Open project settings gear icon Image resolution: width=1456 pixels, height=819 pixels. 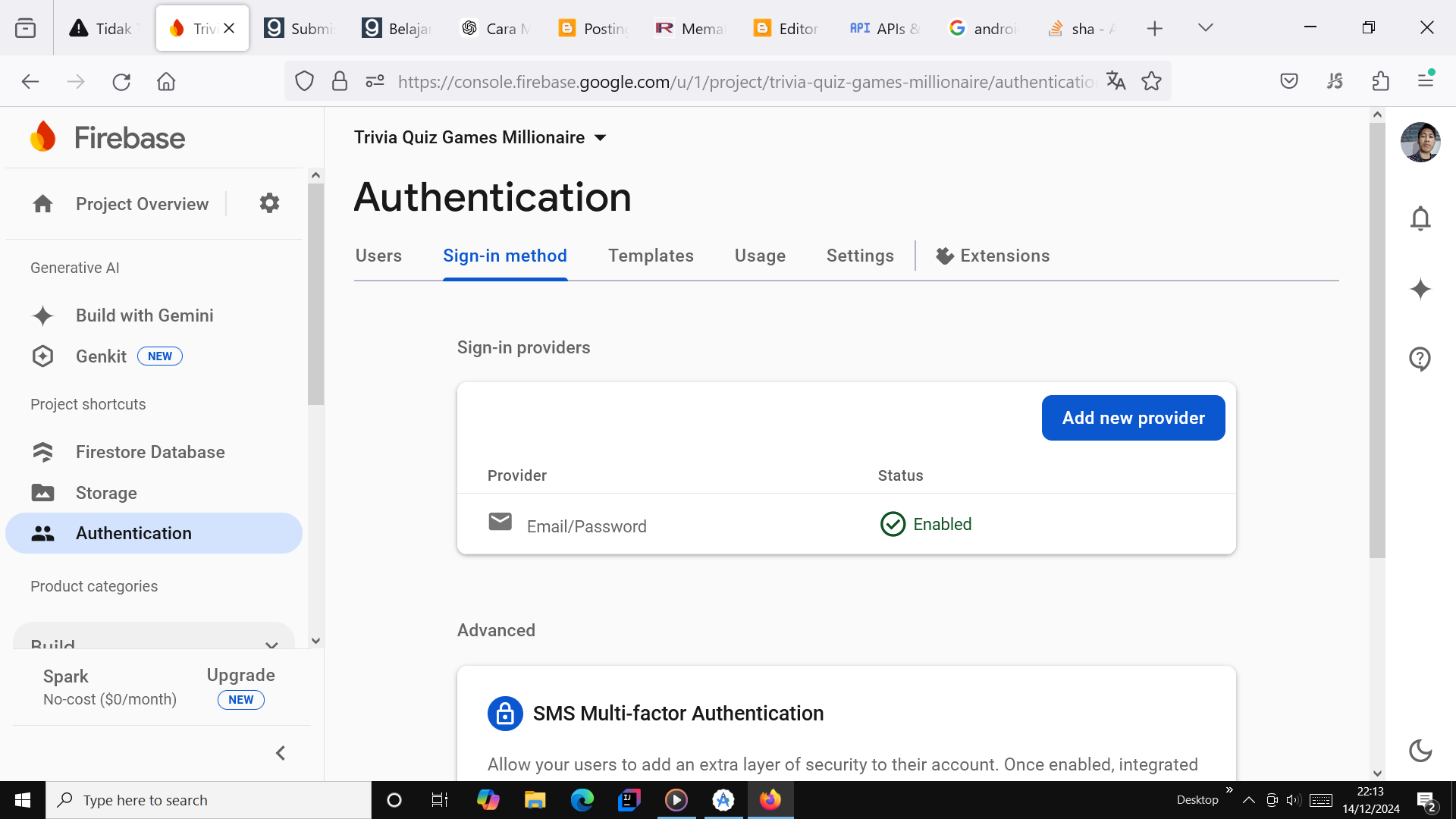point(269,203)
